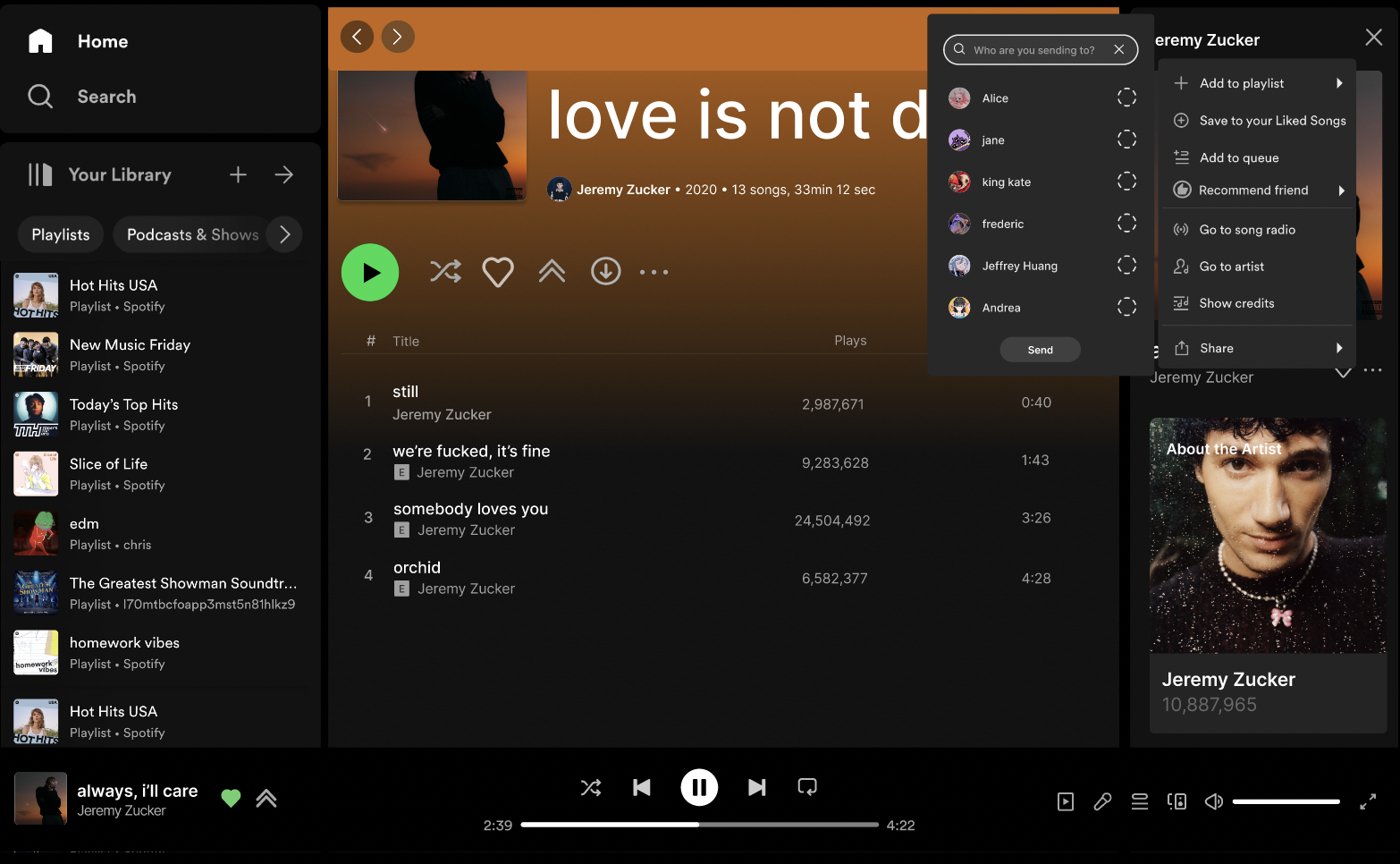Choose Save to your Liked Songs
Image resolution: width=1400 pixels, height=864 pixels.
[x=1258, y=121]
